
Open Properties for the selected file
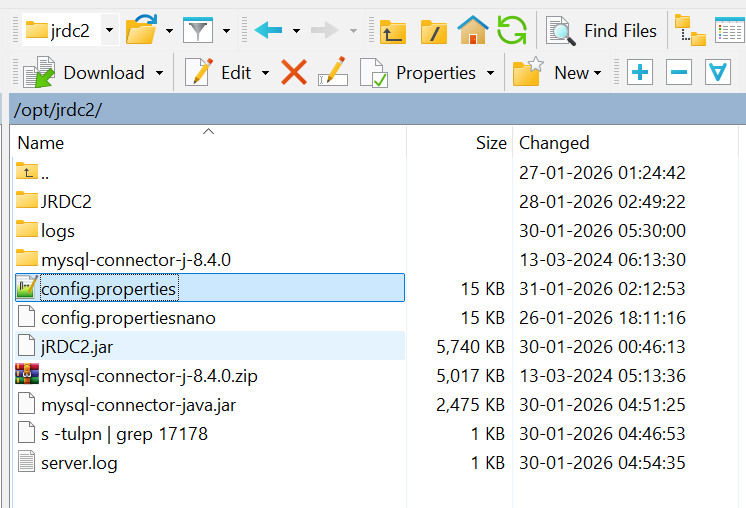[x=418, y=73]
